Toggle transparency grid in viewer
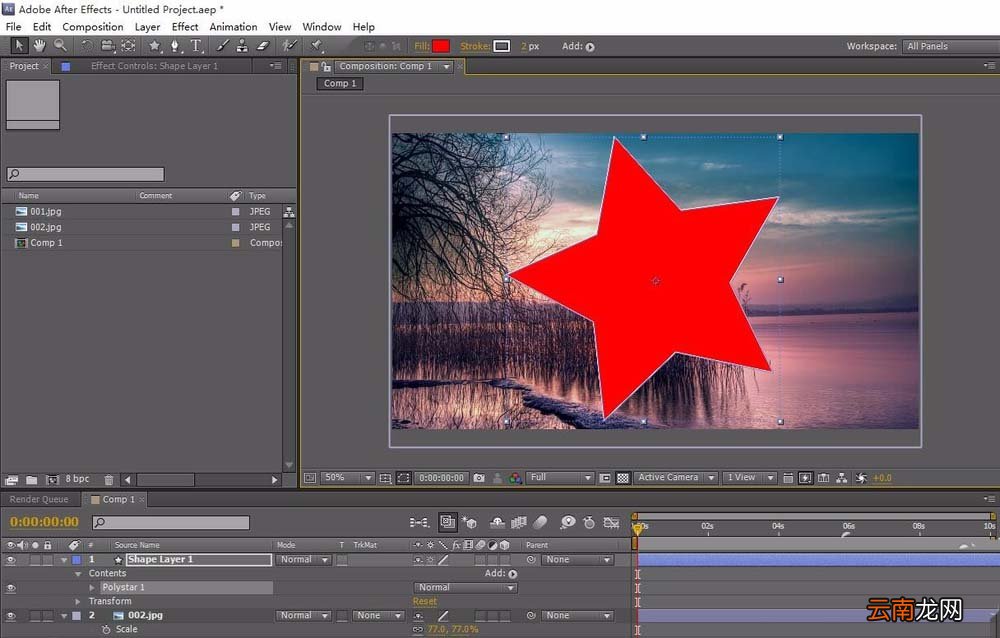The height and width of the screenshot is (638, 1000). (623, 478)
